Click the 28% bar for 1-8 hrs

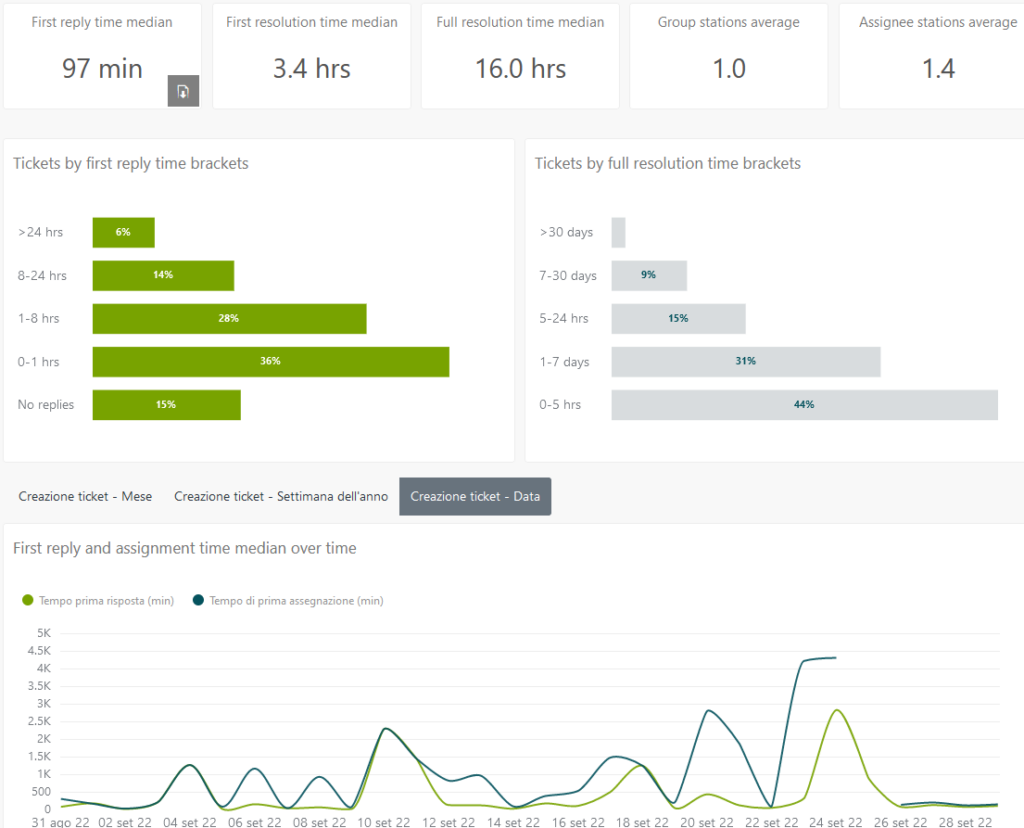(229, 319)
